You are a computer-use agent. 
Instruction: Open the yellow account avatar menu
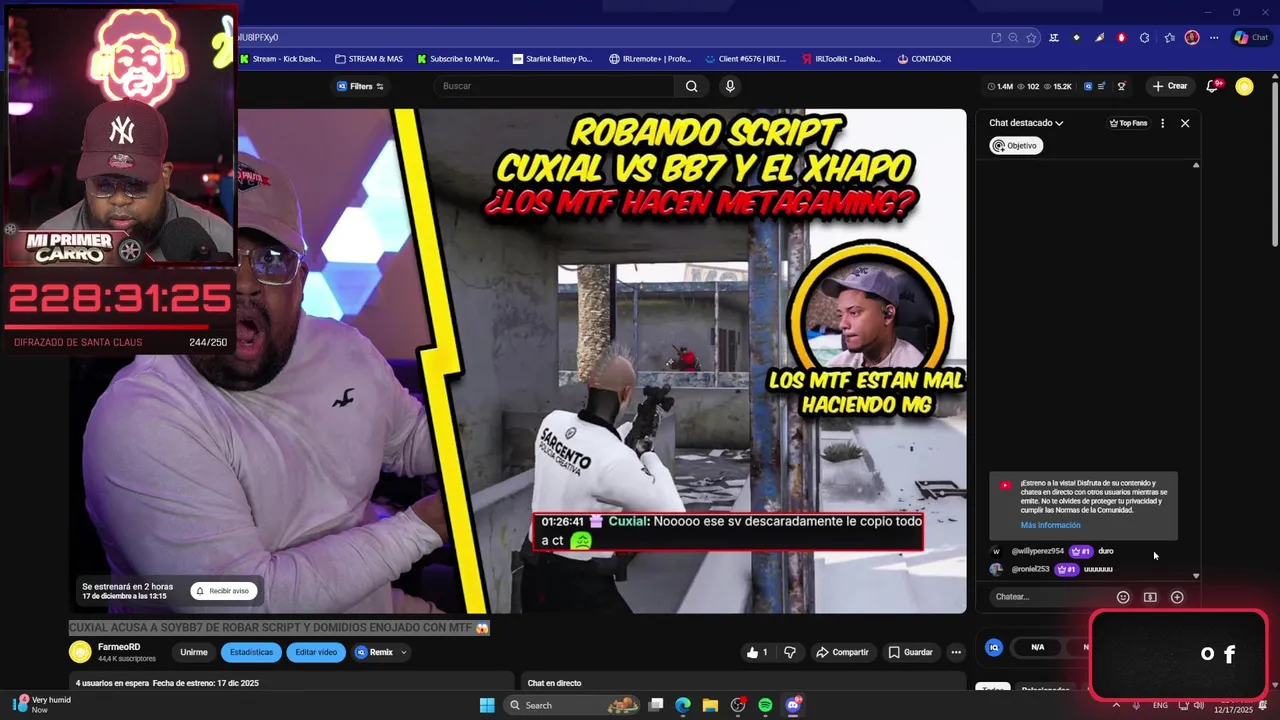(x=1244, y=87)
